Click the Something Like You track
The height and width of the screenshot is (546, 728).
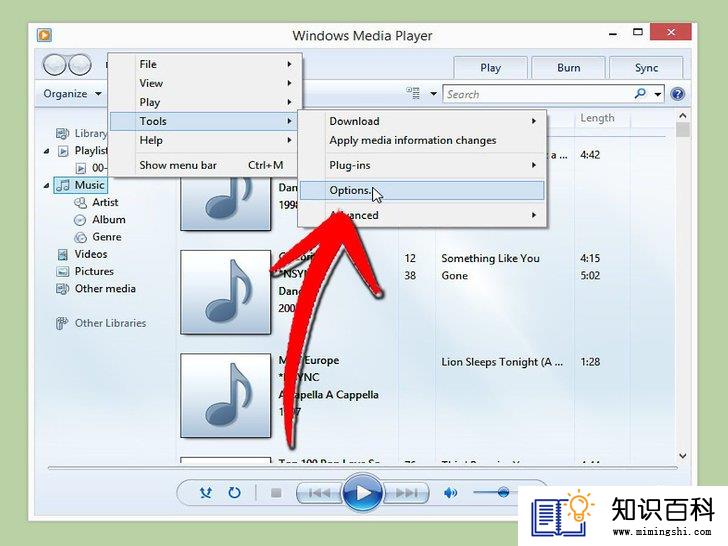pyautogui.click(x=490, y=258)
